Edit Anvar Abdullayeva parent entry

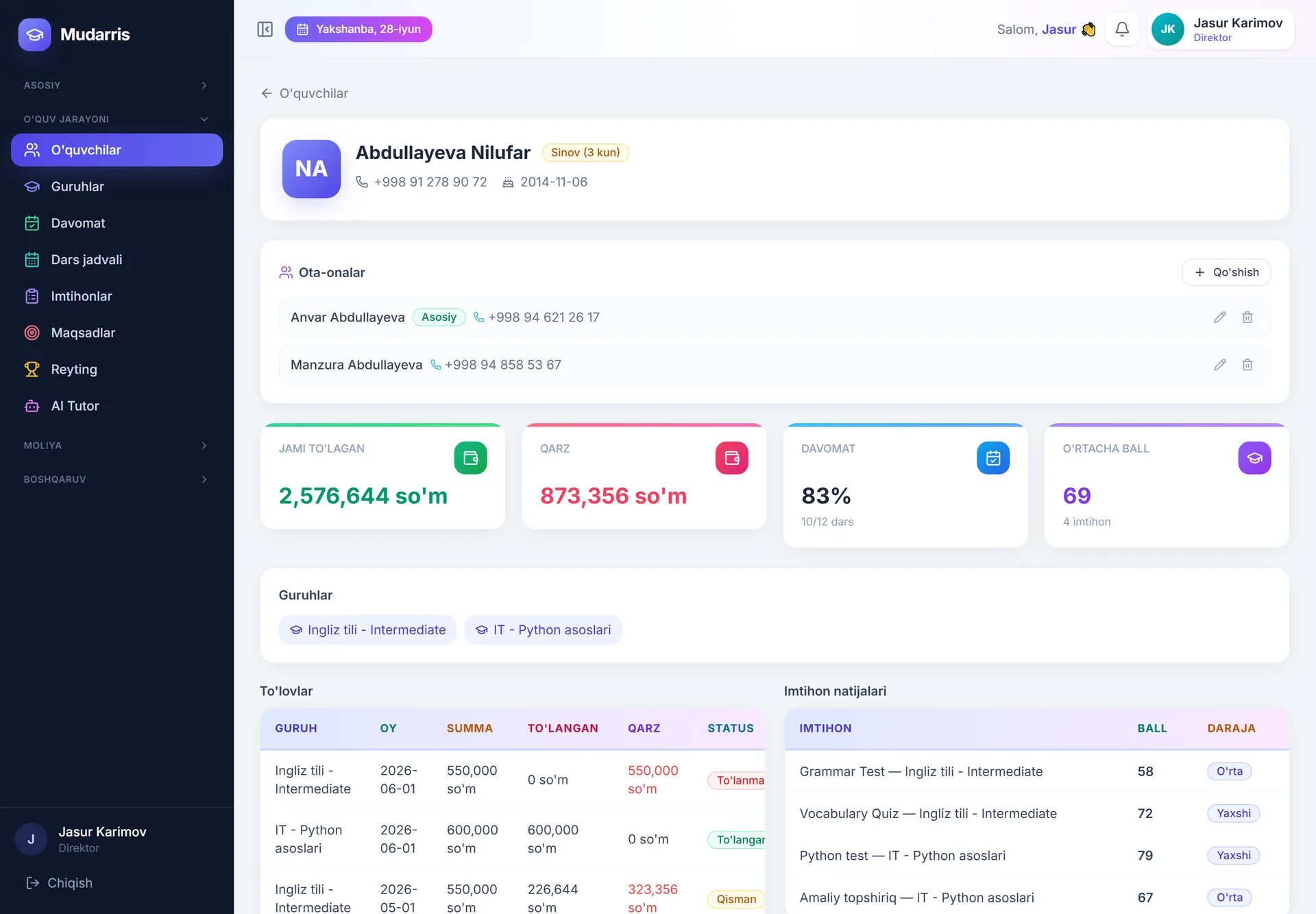[1219, 317]
